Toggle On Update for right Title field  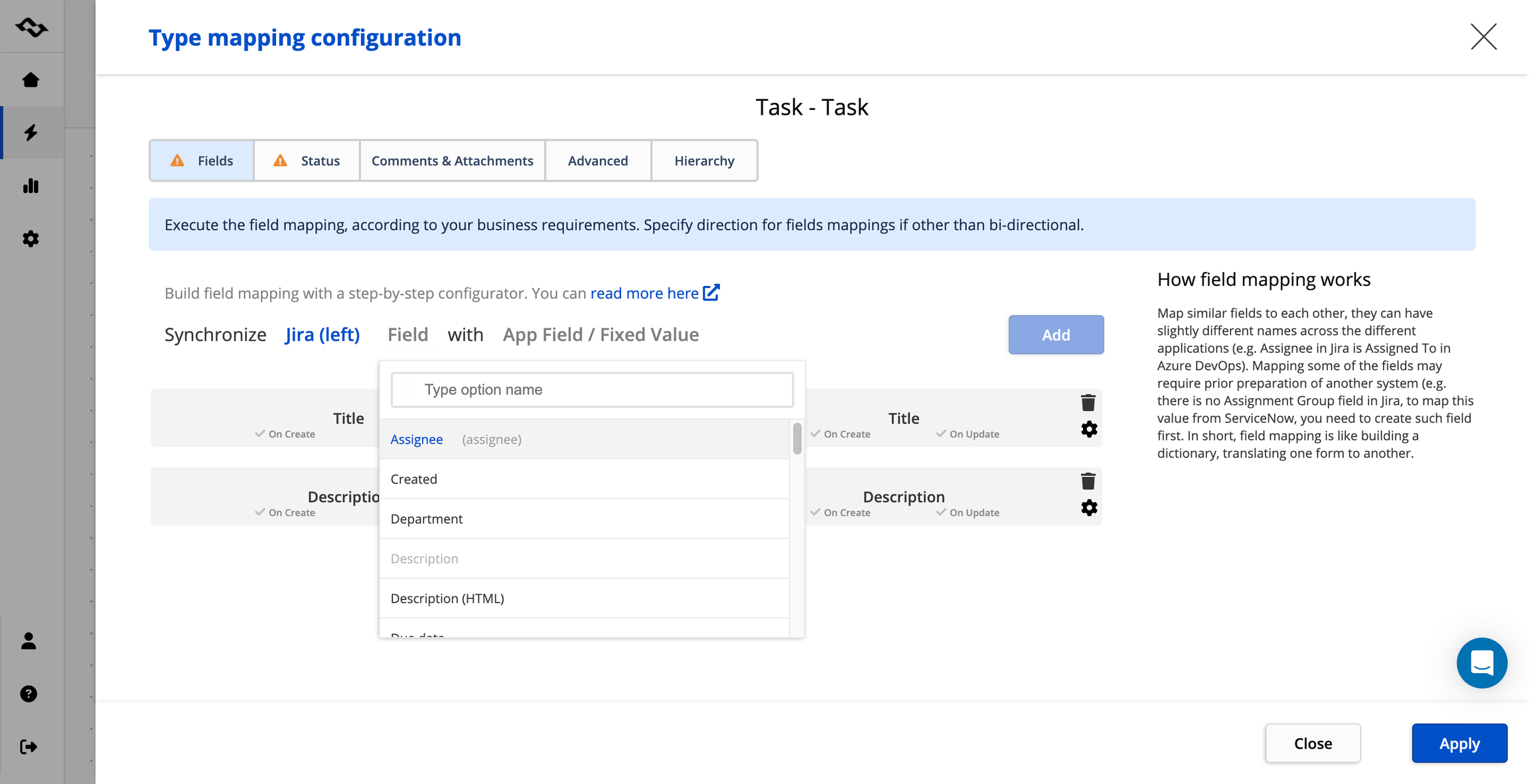(x=968, y=434)
